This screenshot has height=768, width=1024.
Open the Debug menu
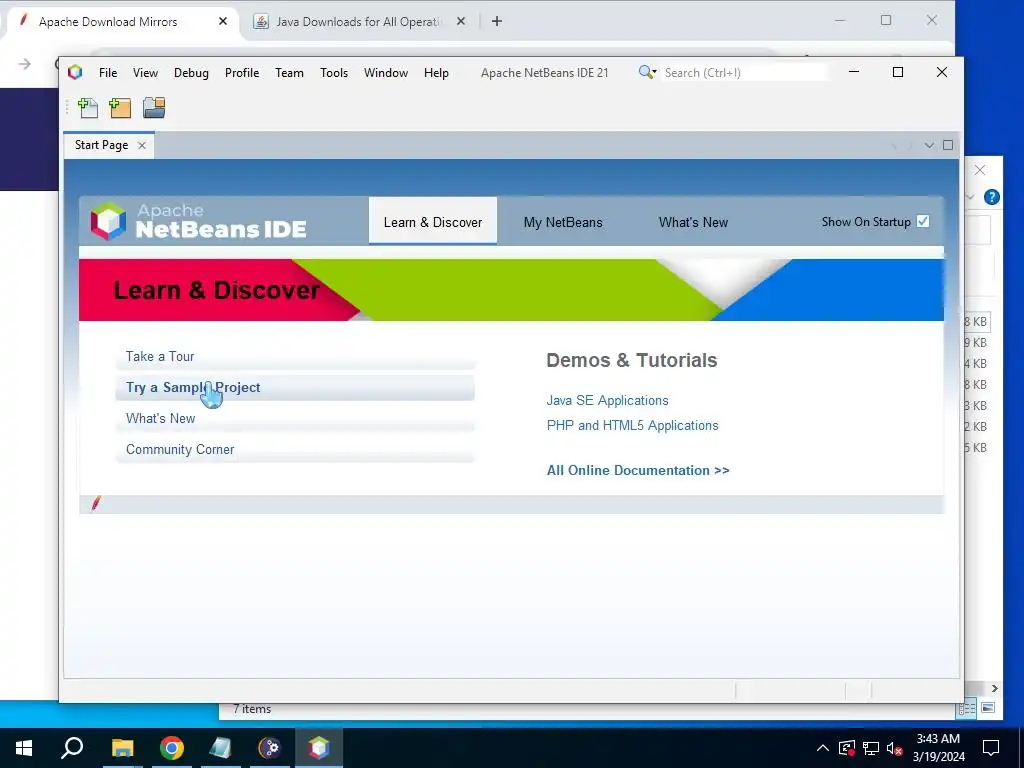click(x=191, y=72)
